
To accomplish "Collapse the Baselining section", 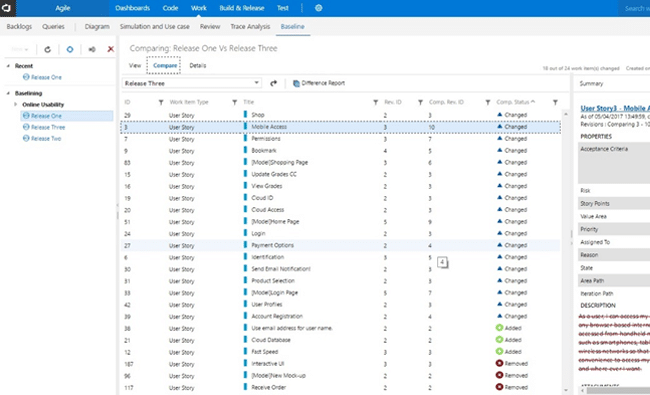I will pyautogui.click(x=8, y=93).
